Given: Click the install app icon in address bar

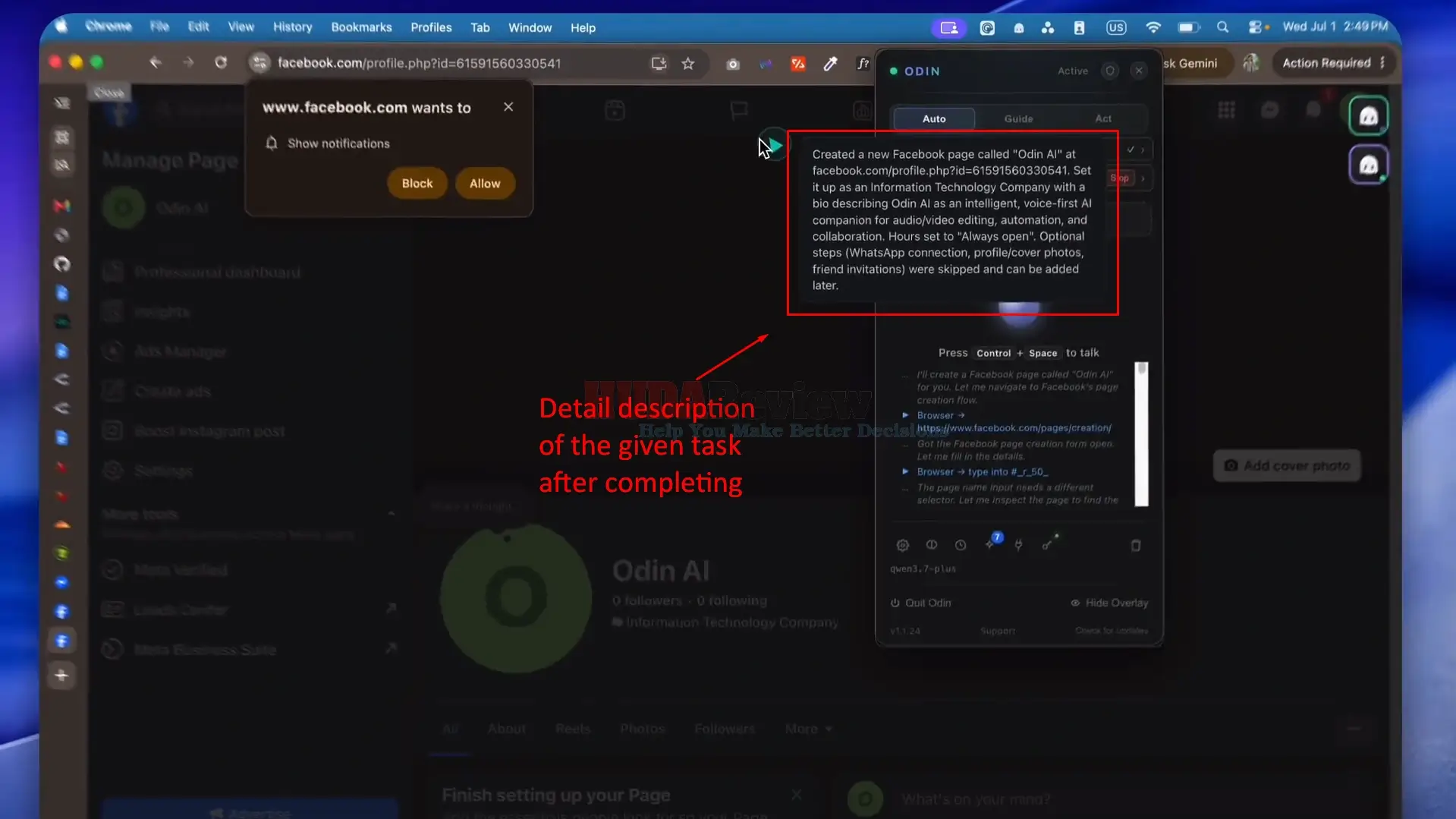Looking at the screenshot, I should (x=659, y=64).
